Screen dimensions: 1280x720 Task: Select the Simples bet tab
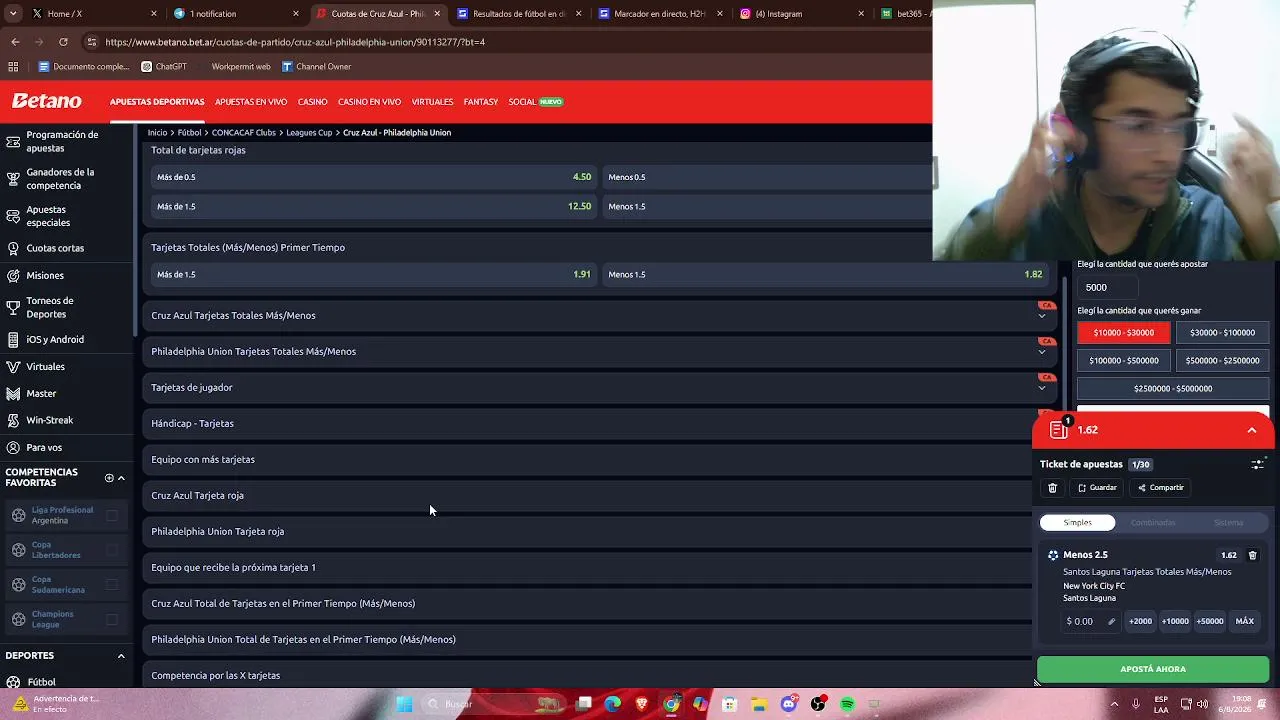tap(1078, 522)
